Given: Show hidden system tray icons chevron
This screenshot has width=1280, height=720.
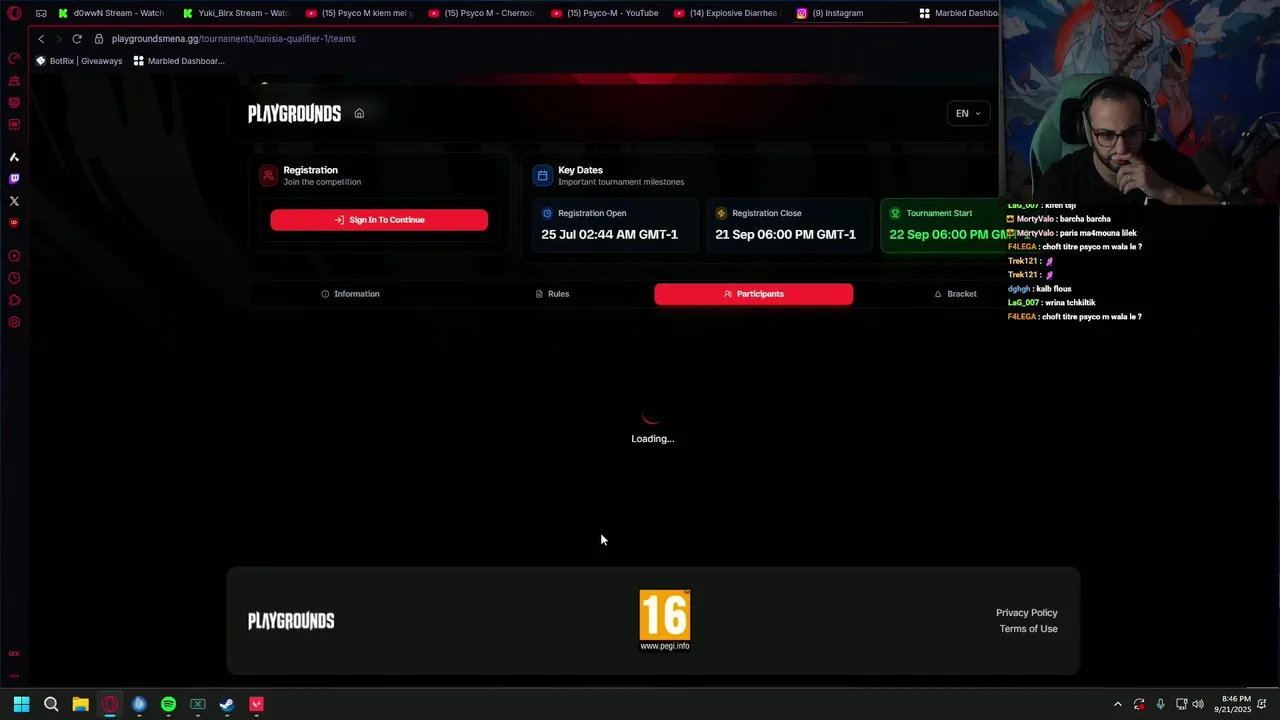Looking at the screenshot, I should coord(1117,704).
